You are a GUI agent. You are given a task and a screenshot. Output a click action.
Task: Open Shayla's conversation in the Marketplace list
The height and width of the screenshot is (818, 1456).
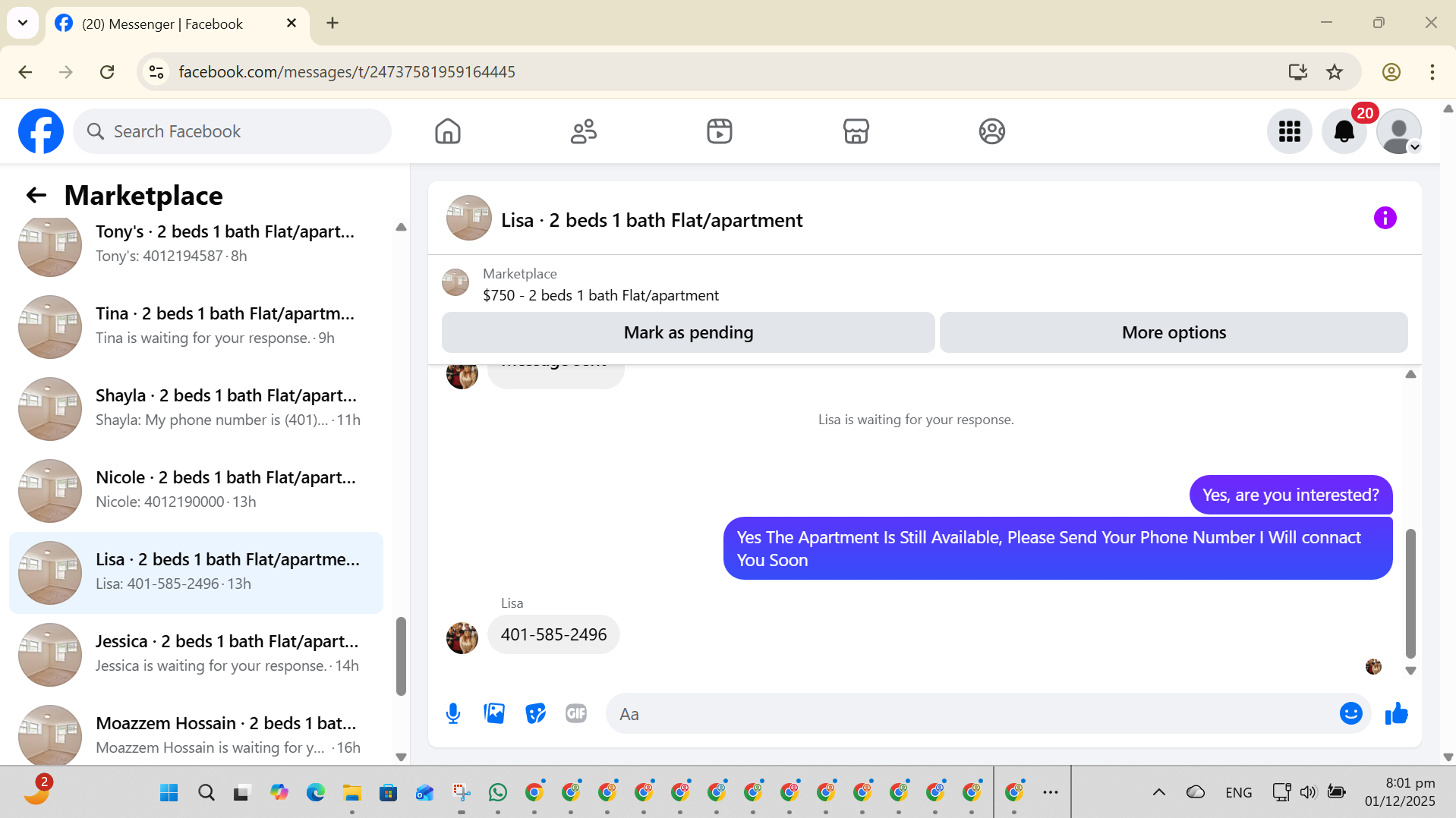(x=196, y=408)
